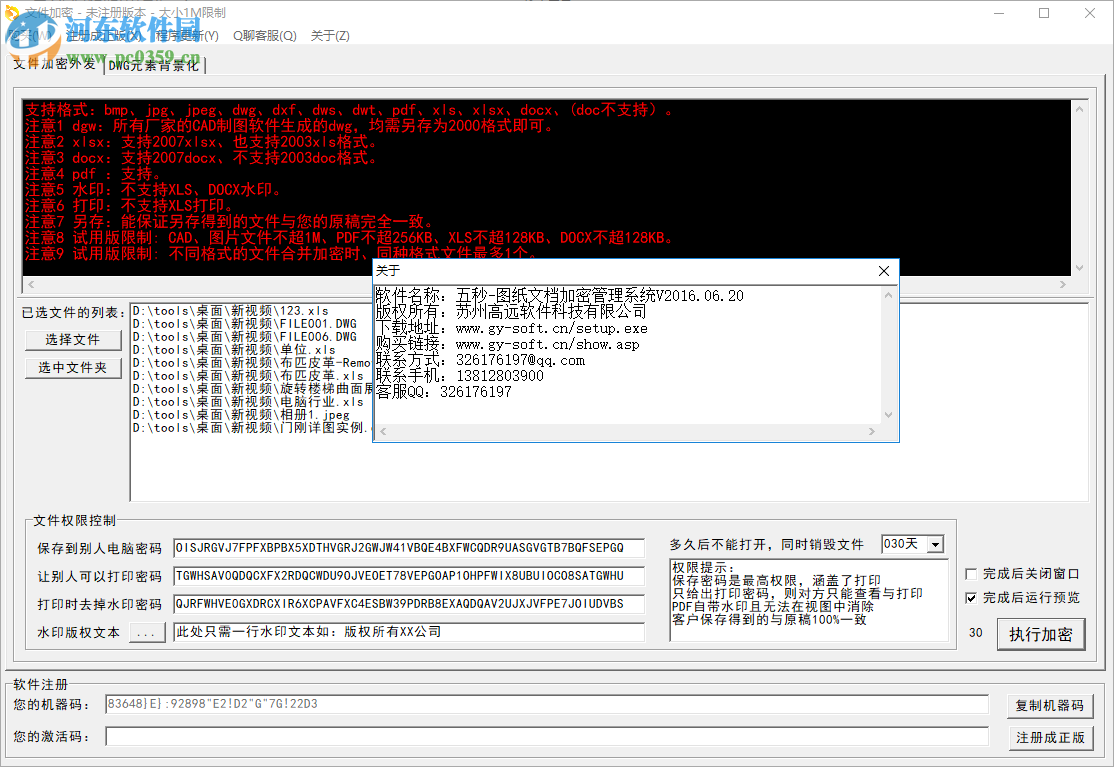
Task: Click the 您的机器码 field
Action: coord(547,704)
